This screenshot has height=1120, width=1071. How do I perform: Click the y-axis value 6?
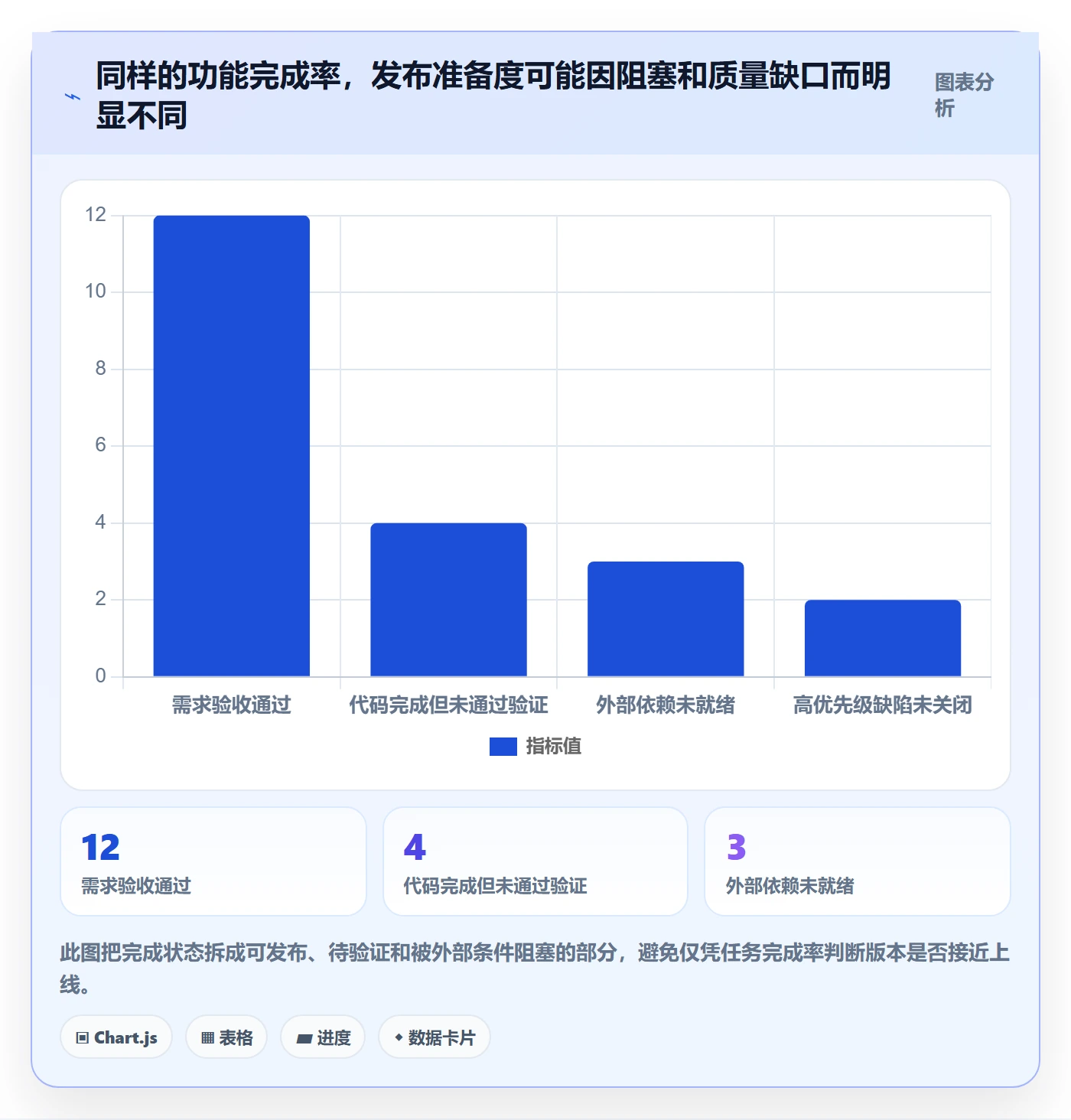(x=100, y=445)
